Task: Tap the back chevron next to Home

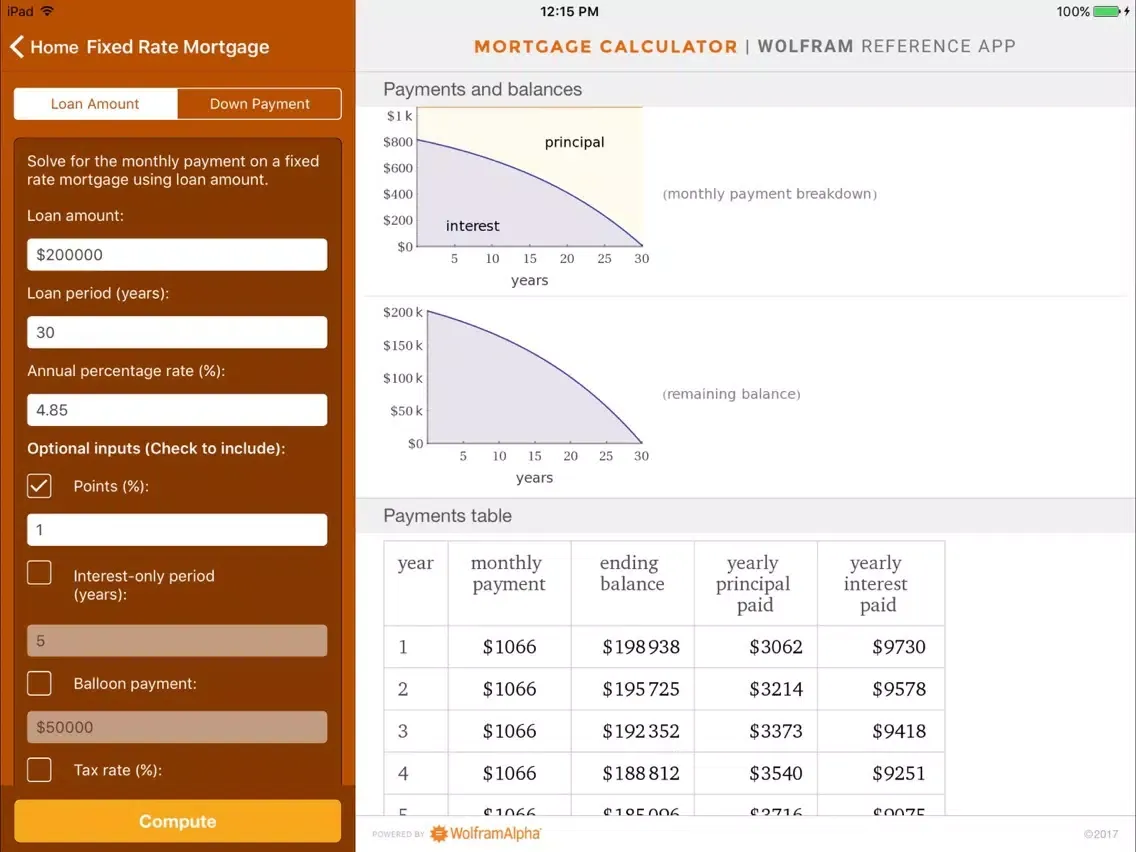Action: point(17,47)
